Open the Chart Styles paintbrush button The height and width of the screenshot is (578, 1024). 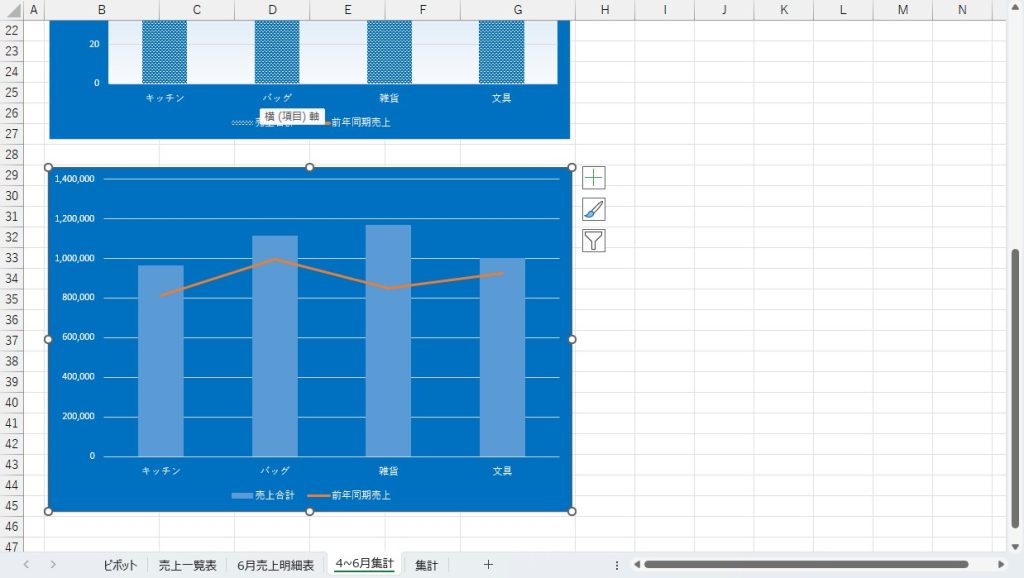tap(594, 210)
